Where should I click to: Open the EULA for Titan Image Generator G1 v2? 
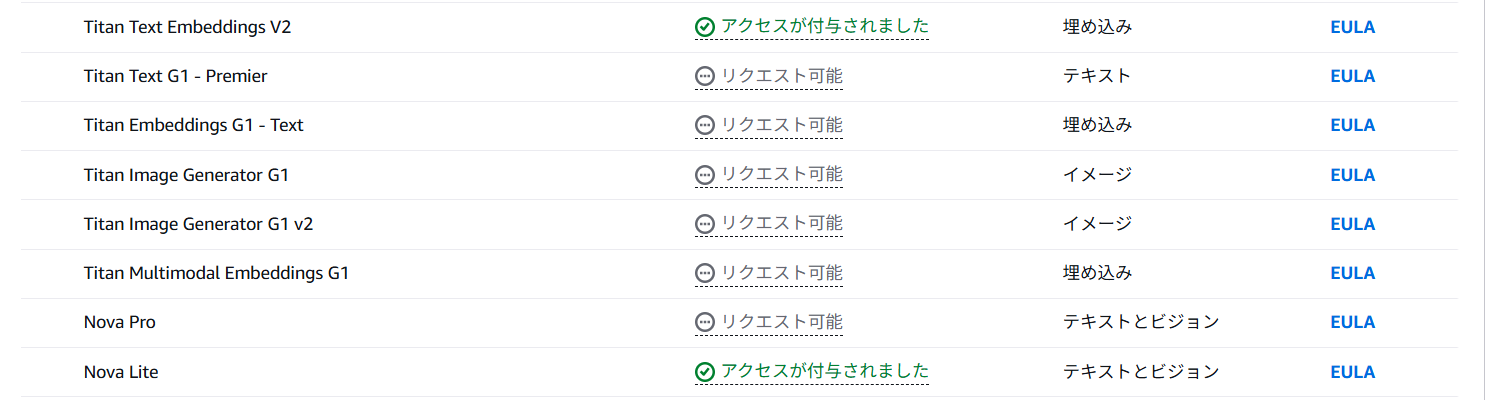coord(1352,224)
